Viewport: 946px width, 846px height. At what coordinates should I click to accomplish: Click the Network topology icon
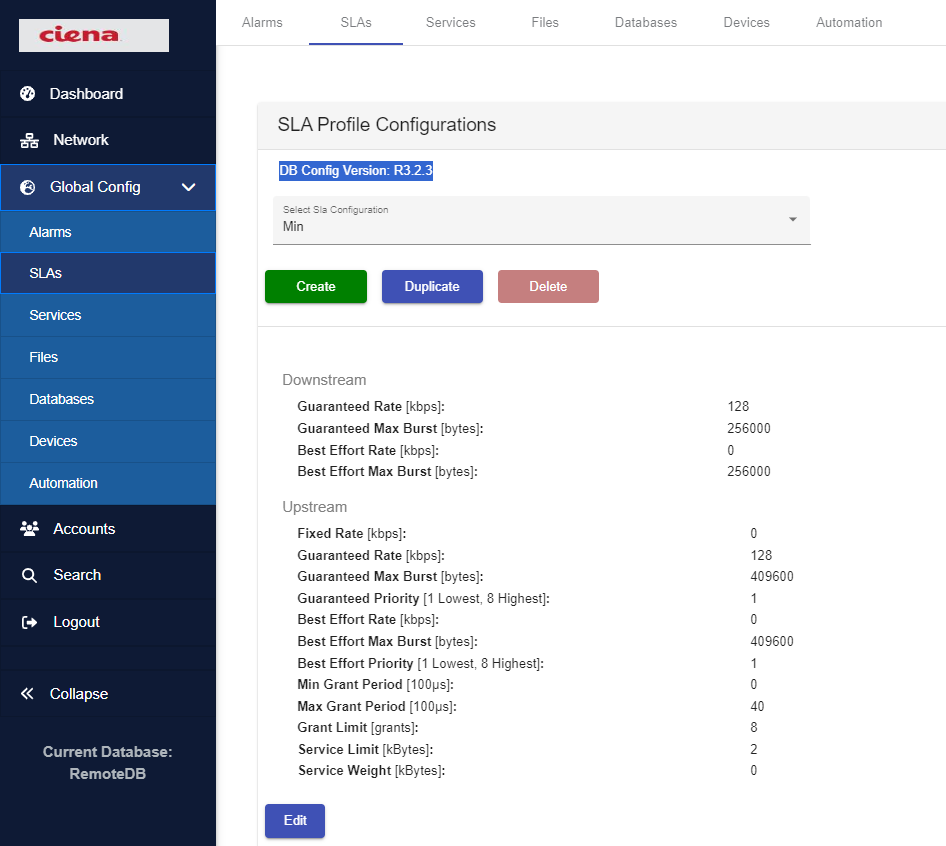tap(29, 140)
